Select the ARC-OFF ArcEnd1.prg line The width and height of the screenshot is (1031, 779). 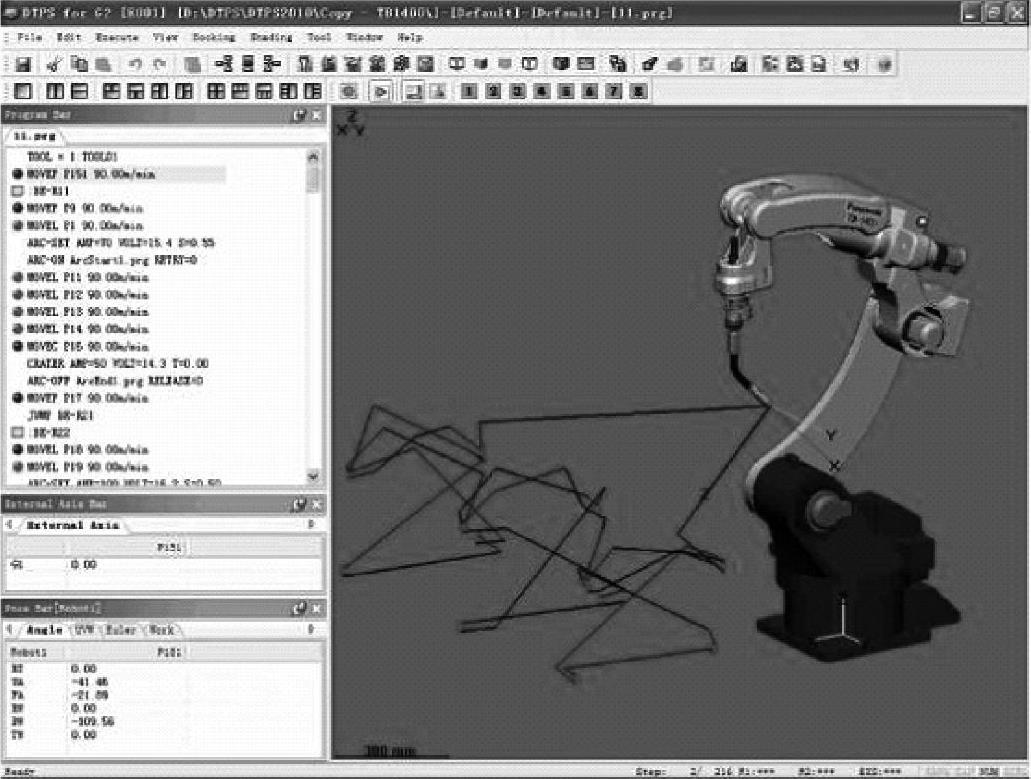point(115,381)
